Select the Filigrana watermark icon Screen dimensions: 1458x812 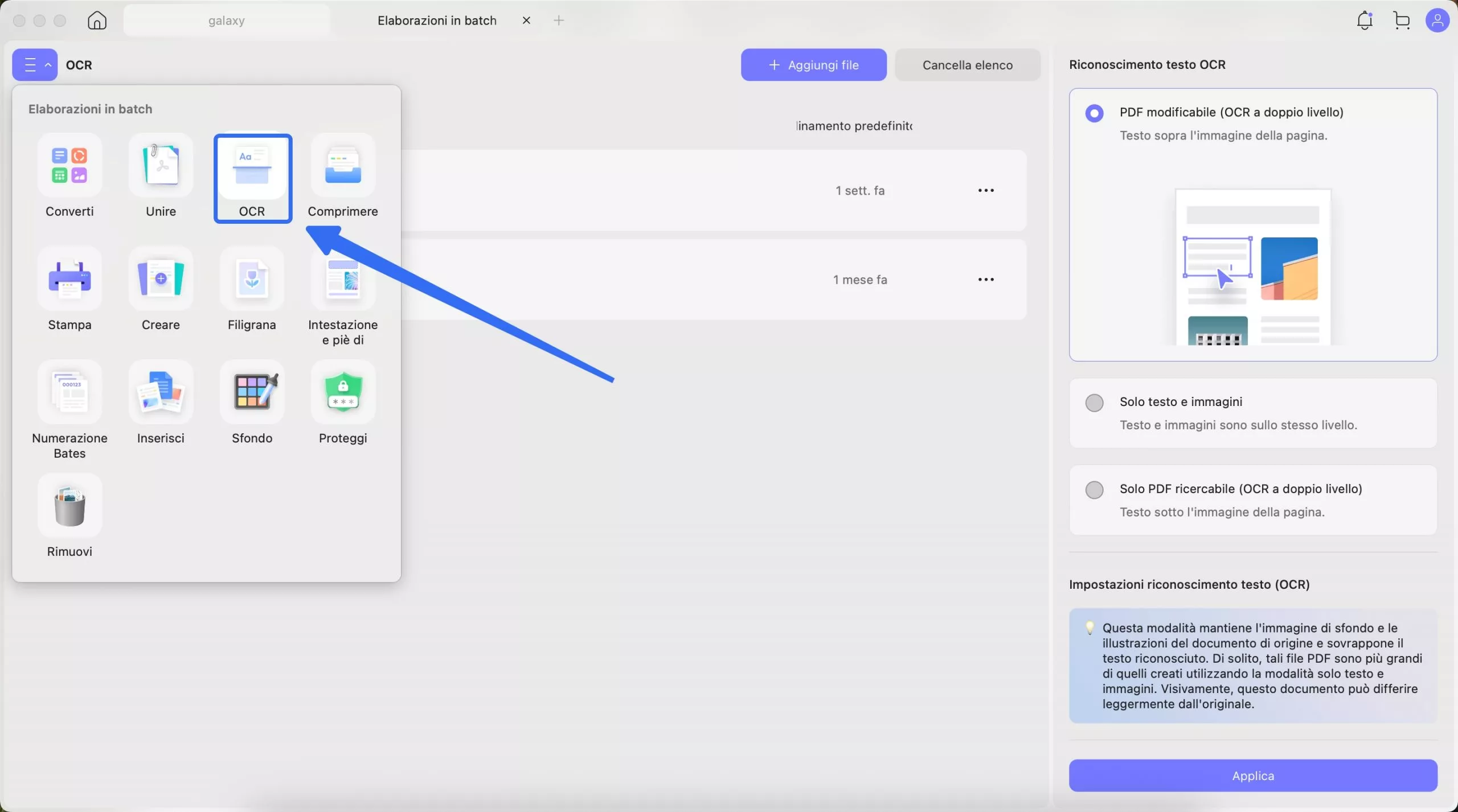click(x=252, y=279)
